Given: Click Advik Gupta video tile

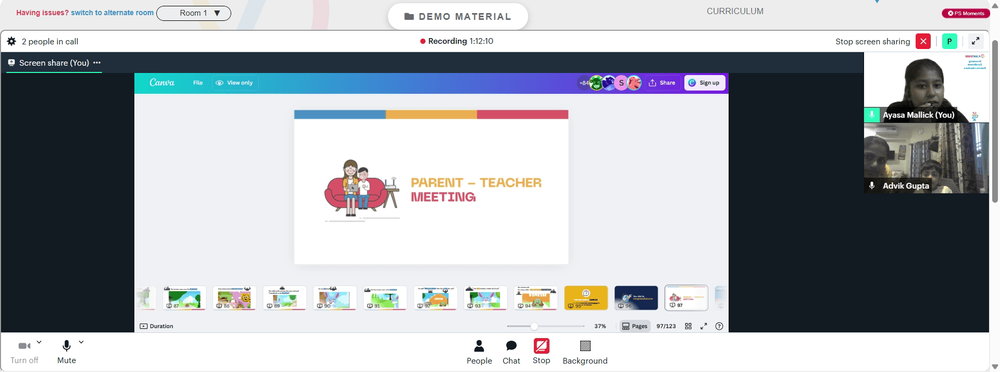Looking at the screenshot, I should tap(926, 158).
